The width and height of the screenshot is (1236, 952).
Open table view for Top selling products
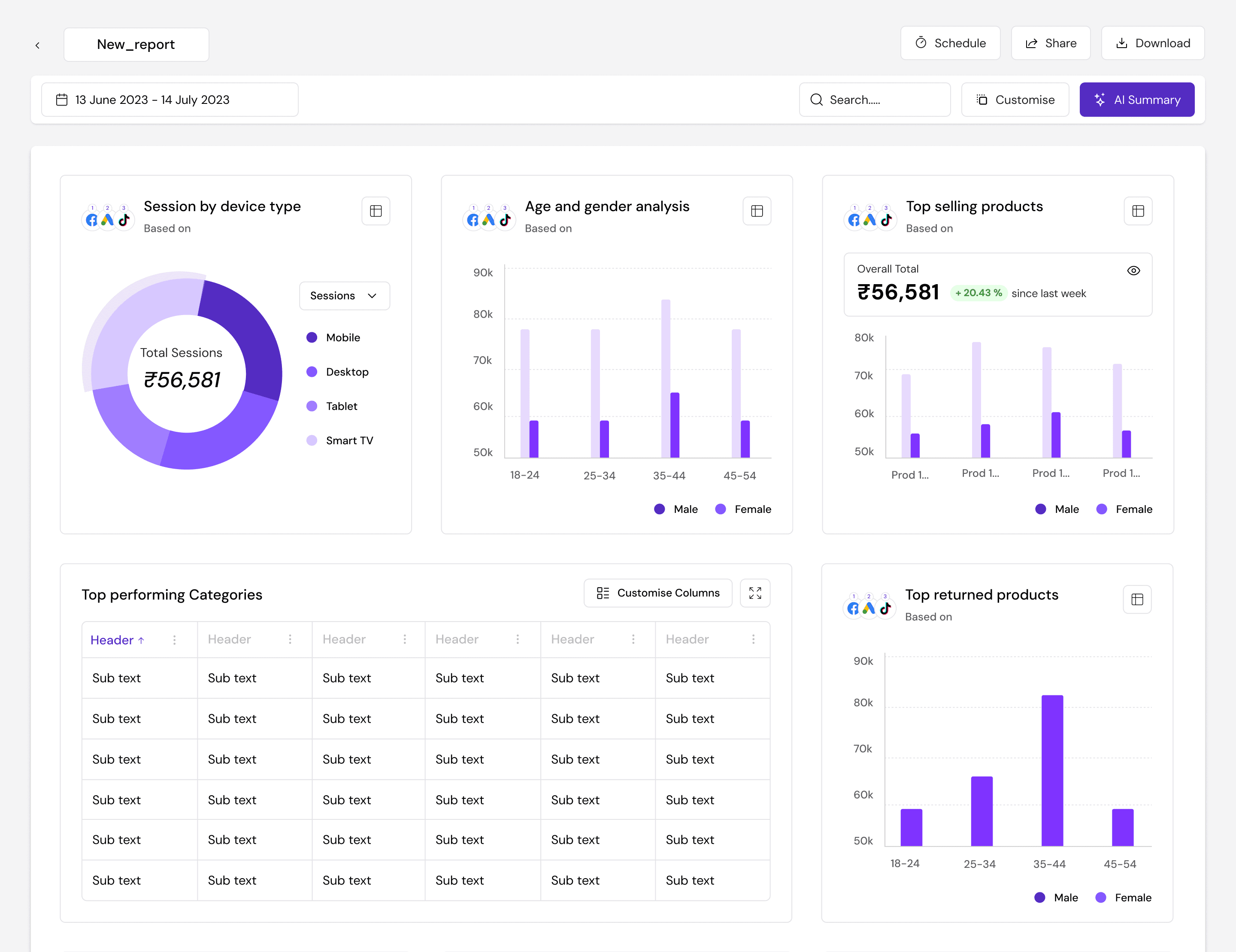tap(1138, 211)
